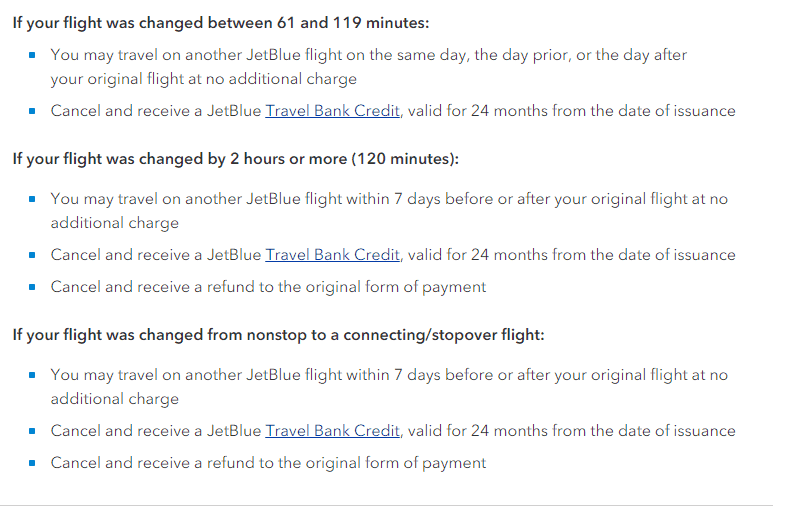Click blue bullet before Travel Bank Credit item in nonstop section
The width and height of the screenshot is (797, 519).
click(32, 431)
